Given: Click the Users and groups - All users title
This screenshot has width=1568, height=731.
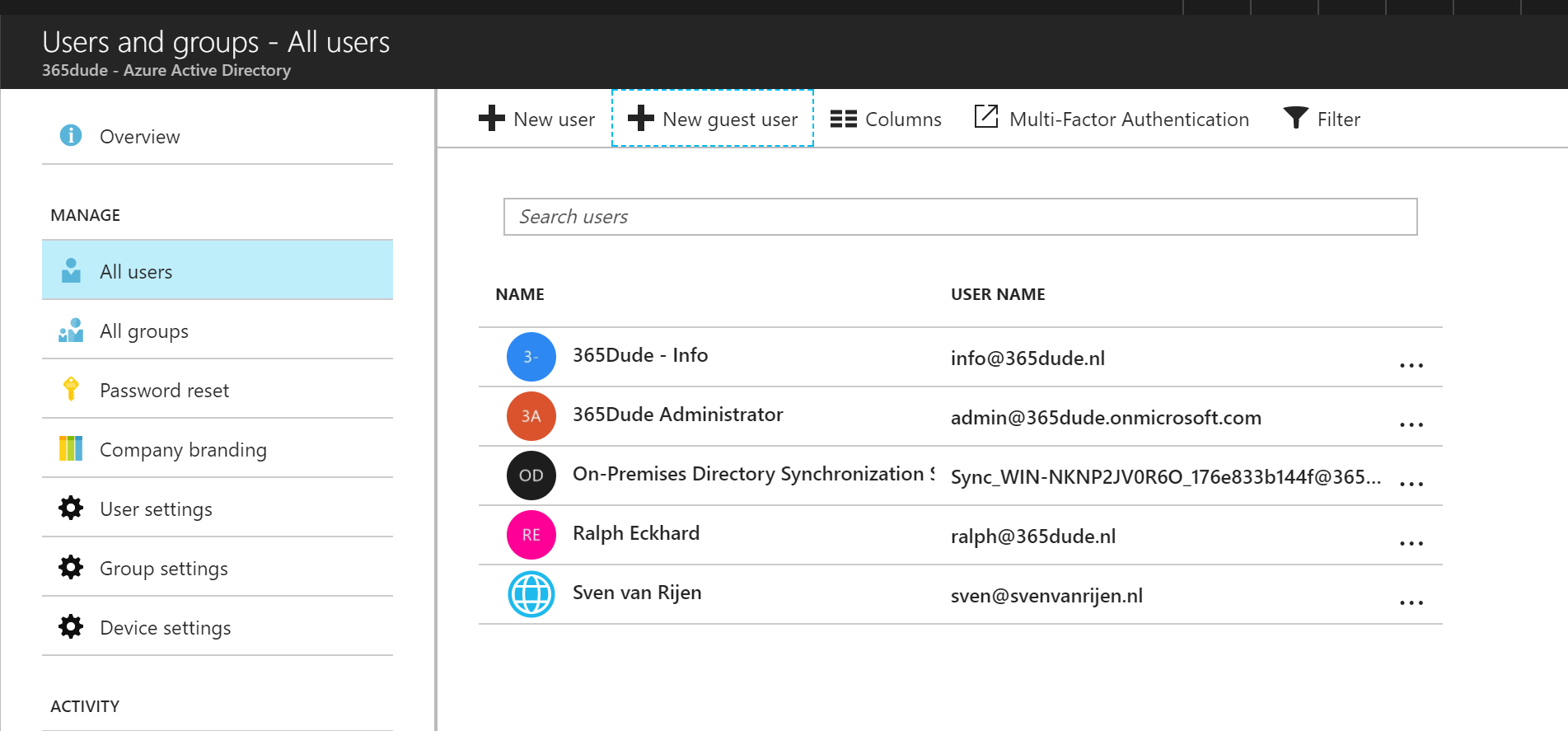Looking at the screenshot, I should point(216,42).
